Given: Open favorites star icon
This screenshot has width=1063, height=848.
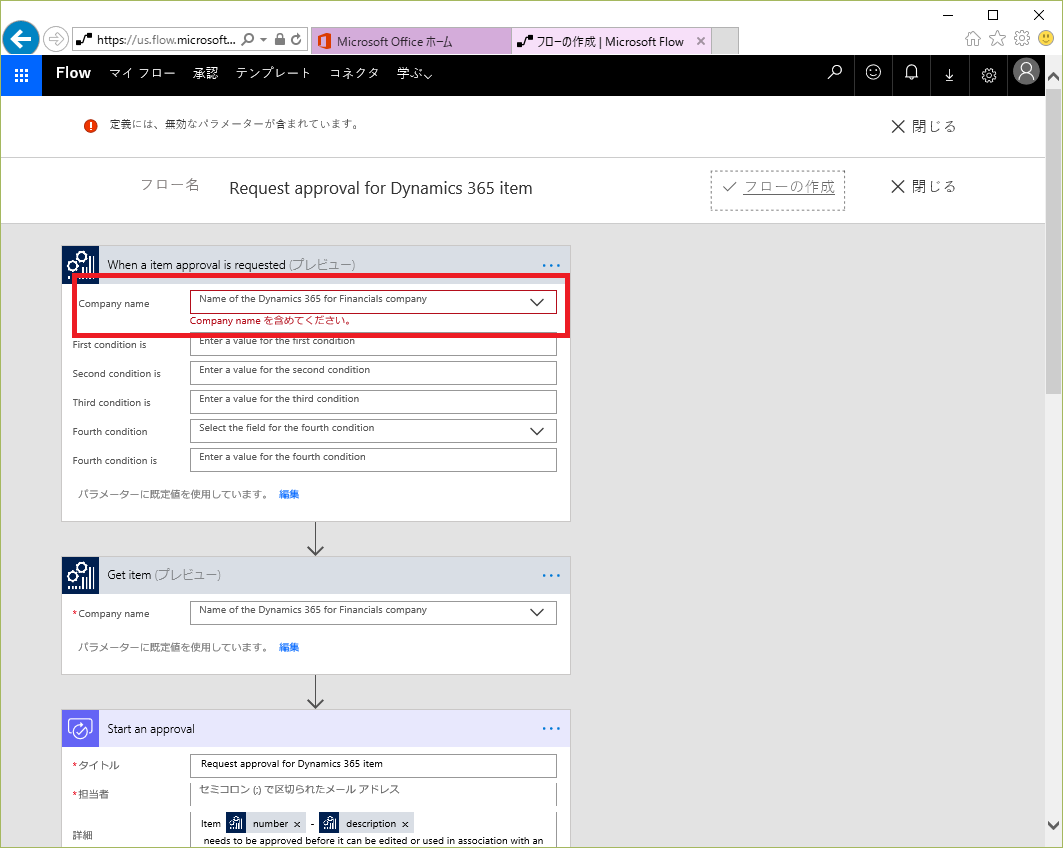Looking at the screenshot, I should pyautogui.click(x=997, y=39).
